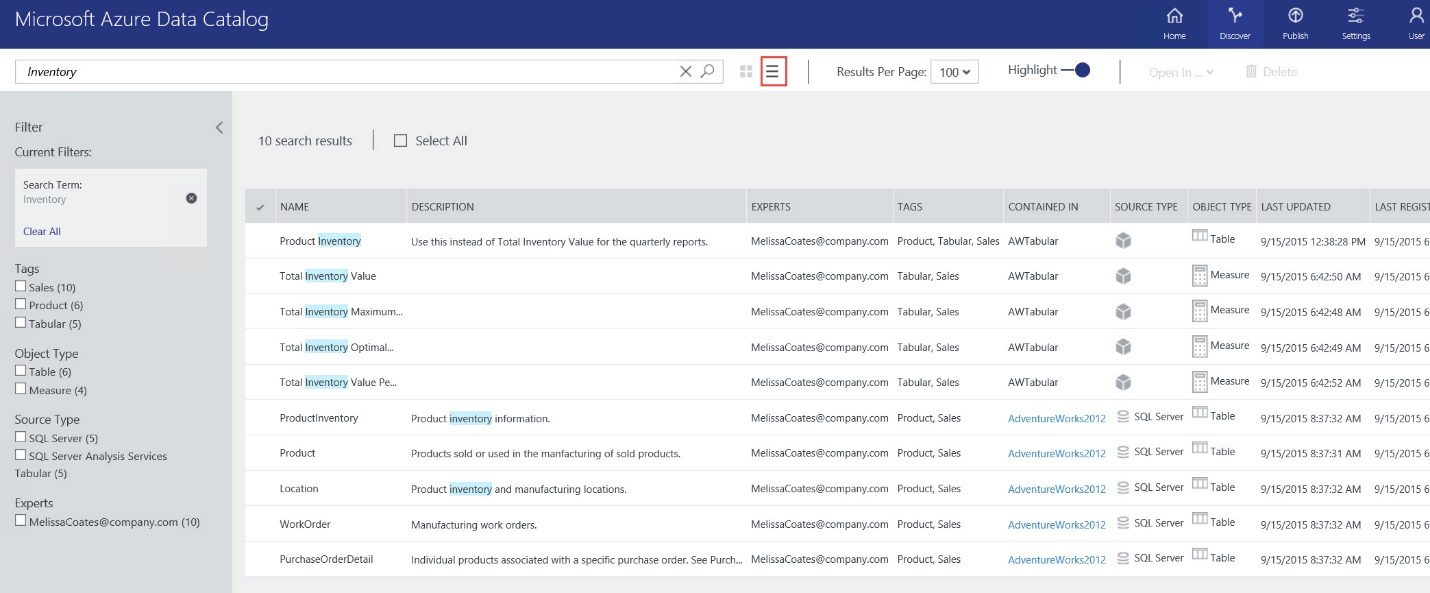Image resolution: width=1430 pixels, height=593 pixels.
Task: Click source cube icon in Total Inventory Optimal row
Action: point(1123,347)
